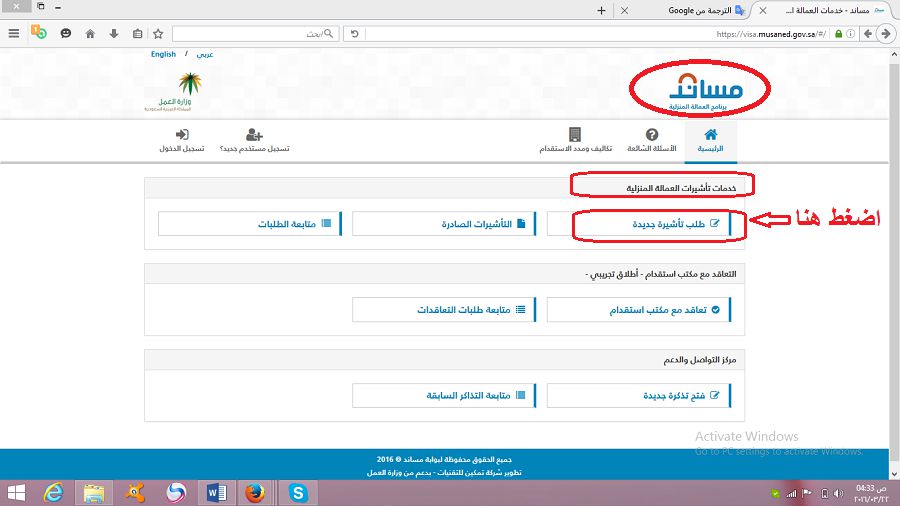The image size is (900, 506).
Task: Open the Windows Start button
Action: 16,493
